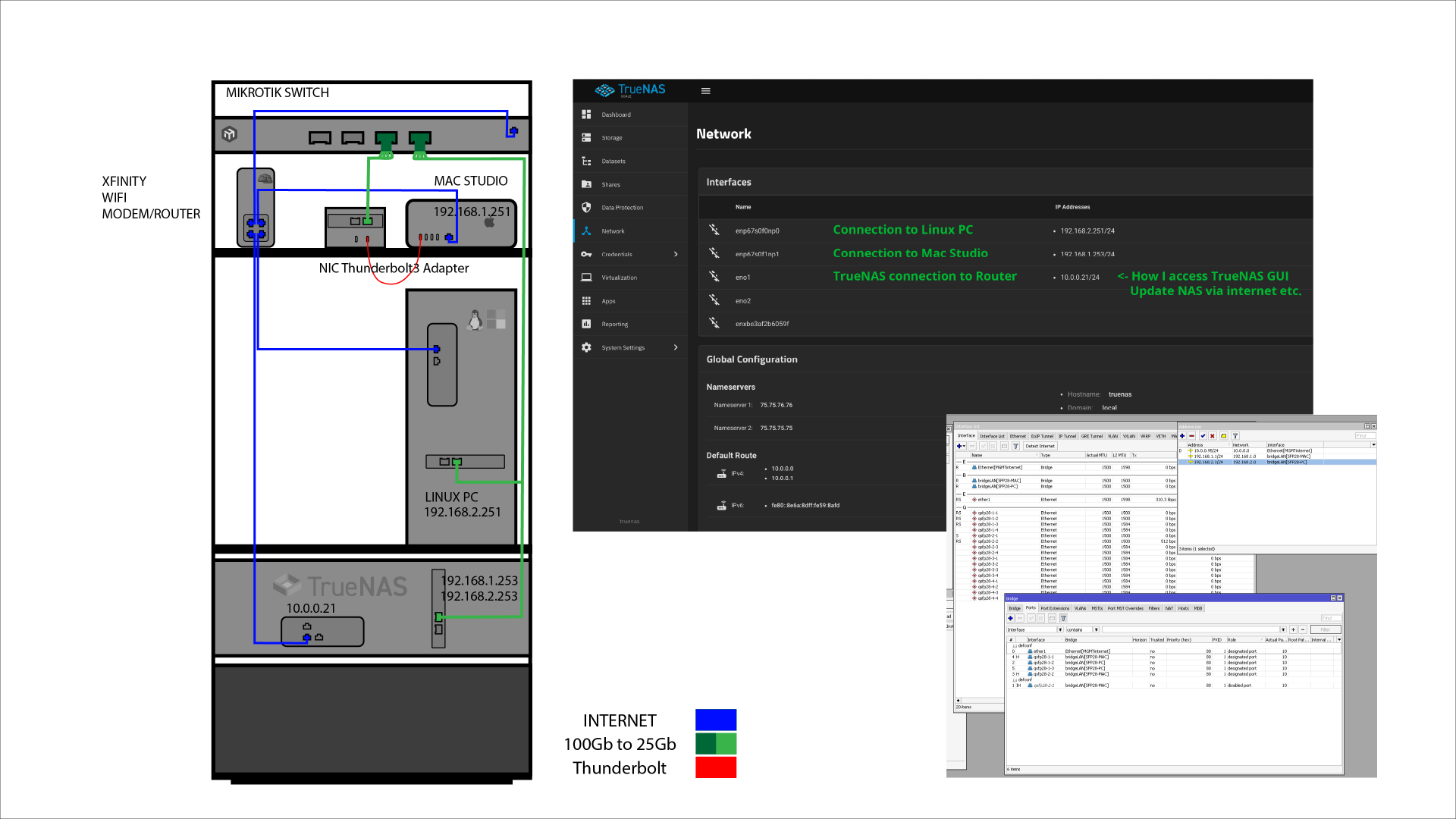This screenshot has width=1456, height=819.
Task: Click the Filter button in Bridge window
Action: pos(1325,629)
